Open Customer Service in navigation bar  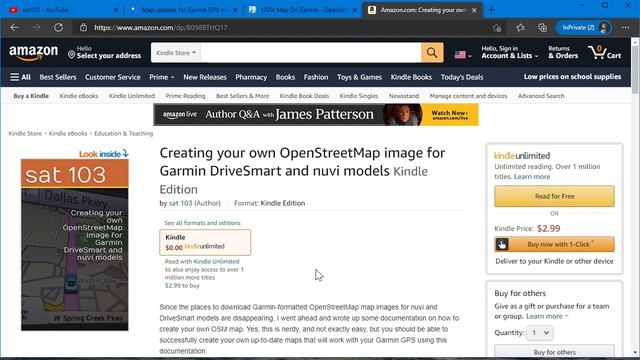click(113, 77)
